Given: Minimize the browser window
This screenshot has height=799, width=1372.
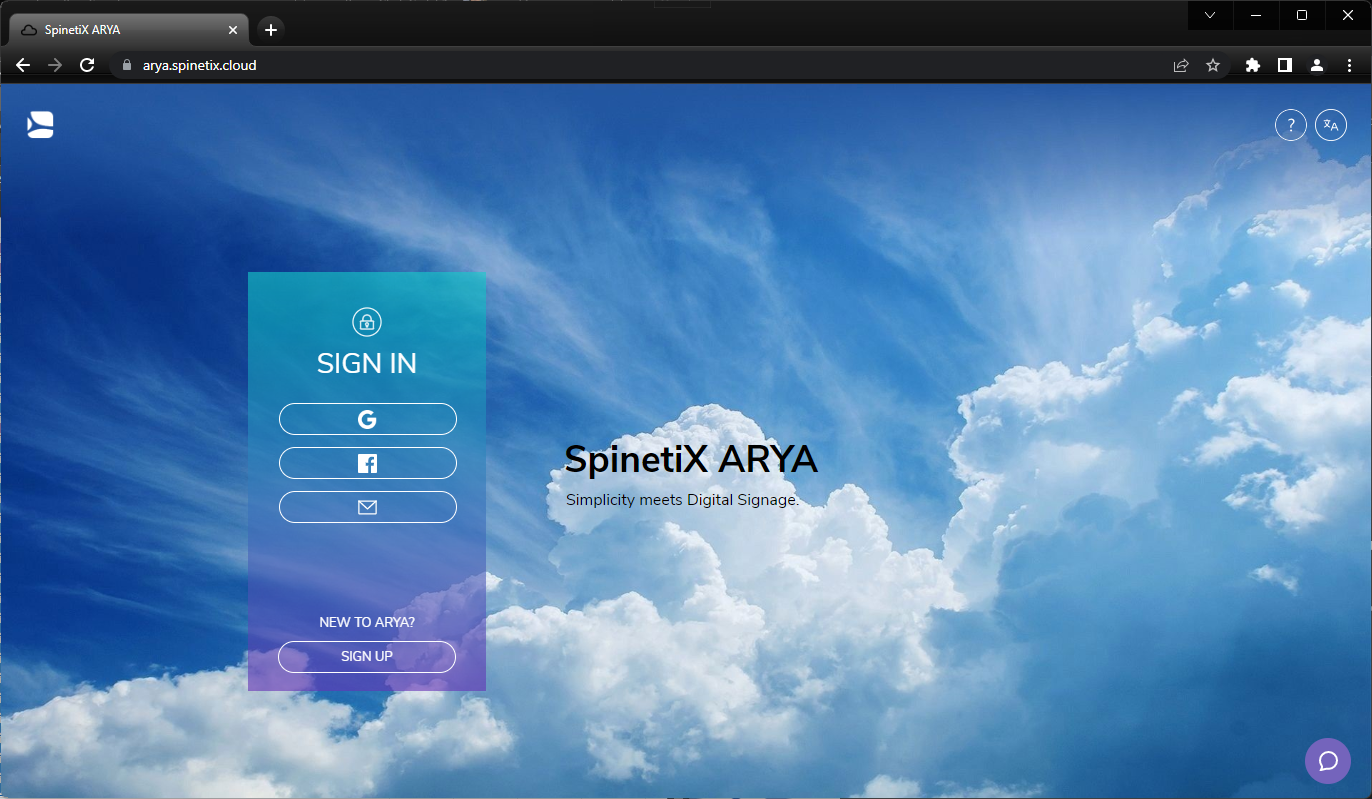Looking at the screenshot, I should (1256, 15).
